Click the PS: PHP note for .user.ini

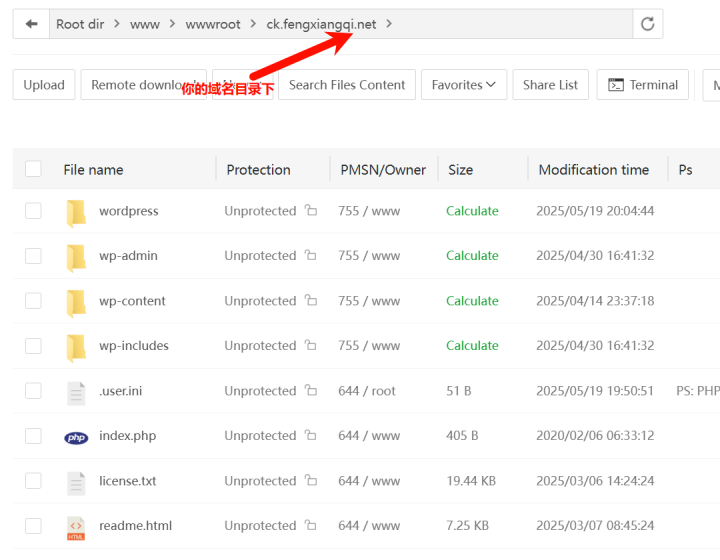click(698, 391)
